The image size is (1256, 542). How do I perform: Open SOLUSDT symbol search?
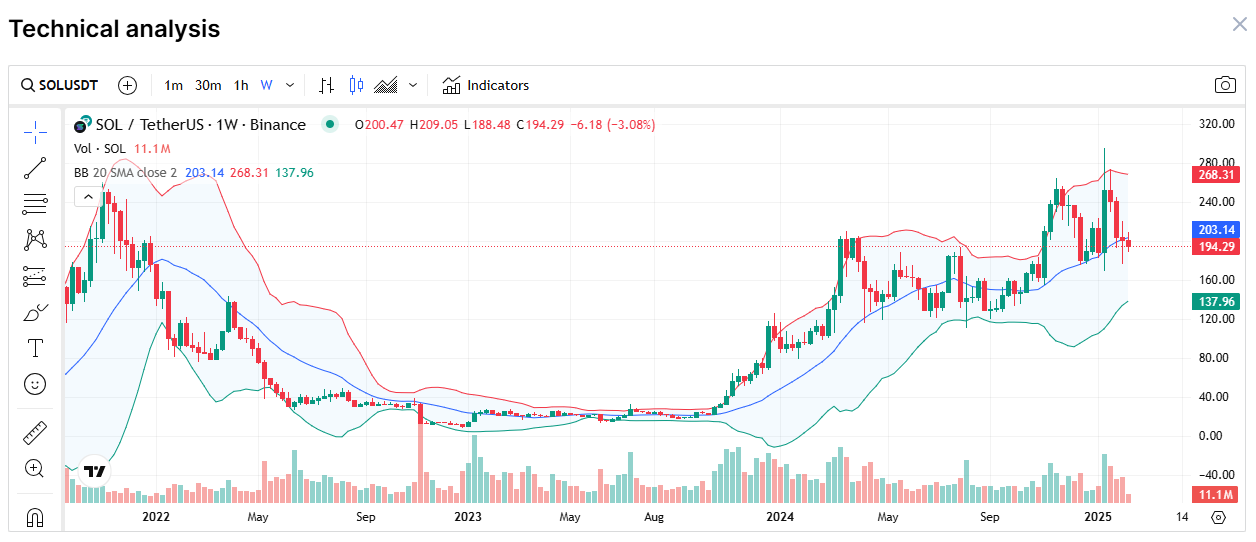pyautogui.click(x=60, y=85)
